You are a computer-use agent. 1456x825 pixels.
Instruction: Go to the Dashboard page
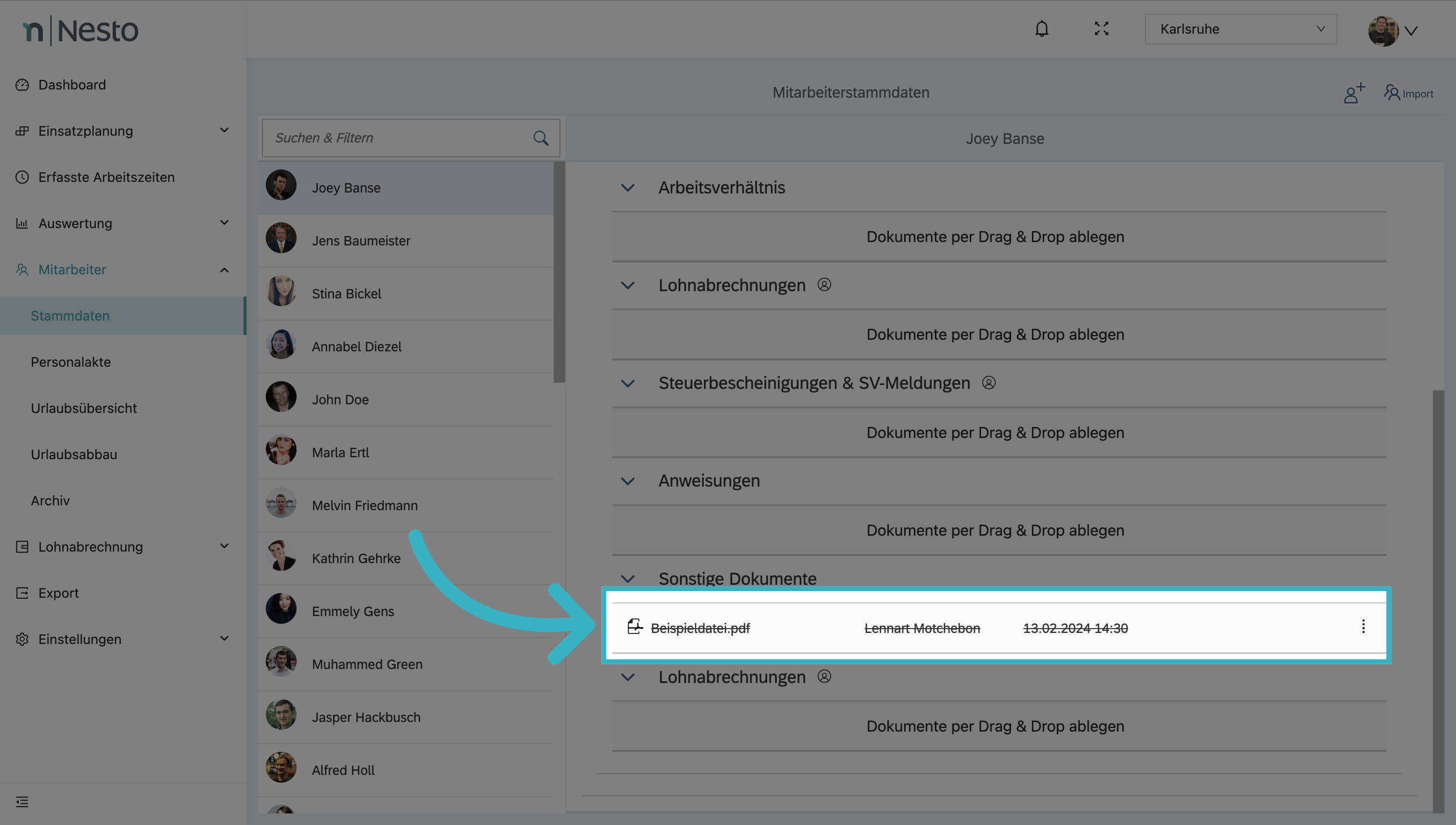(x=72, y=85)
